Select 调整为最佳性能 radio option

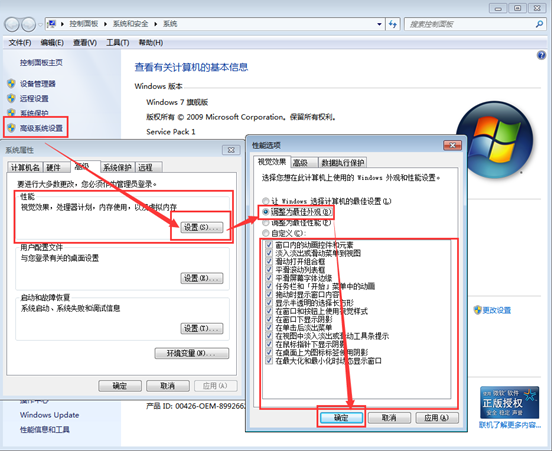(x=266, y=222)
